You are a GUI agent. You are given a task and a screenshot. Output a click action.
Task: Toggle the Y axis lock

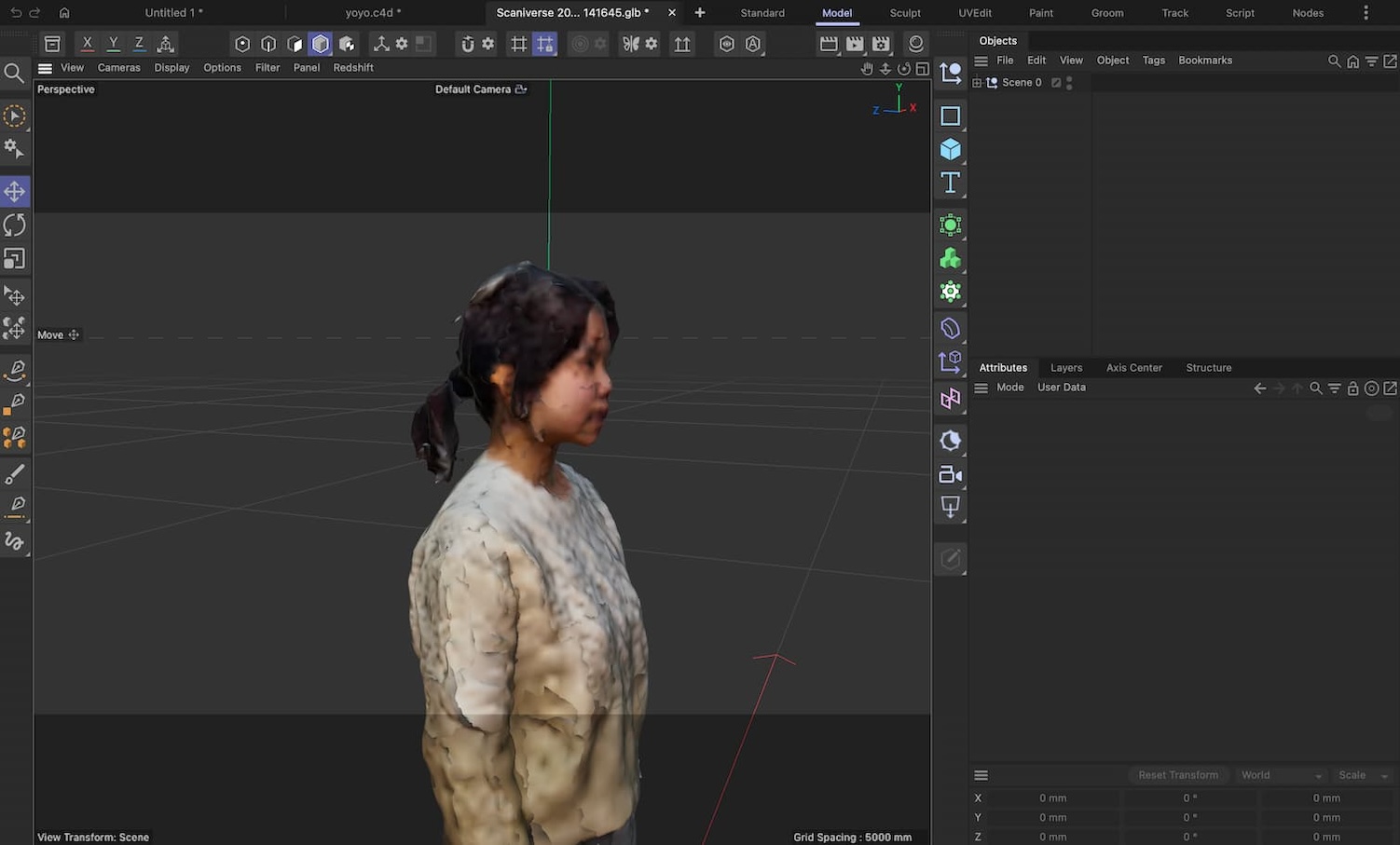tap(113, 44)
